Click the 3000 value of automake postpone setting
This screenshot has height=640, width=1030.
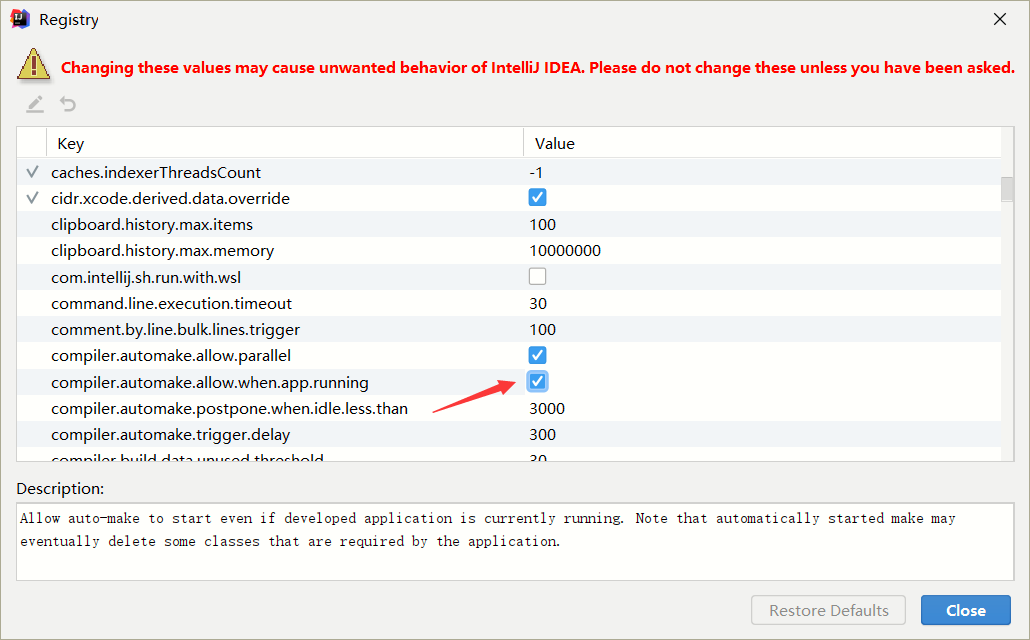(547, 408)
